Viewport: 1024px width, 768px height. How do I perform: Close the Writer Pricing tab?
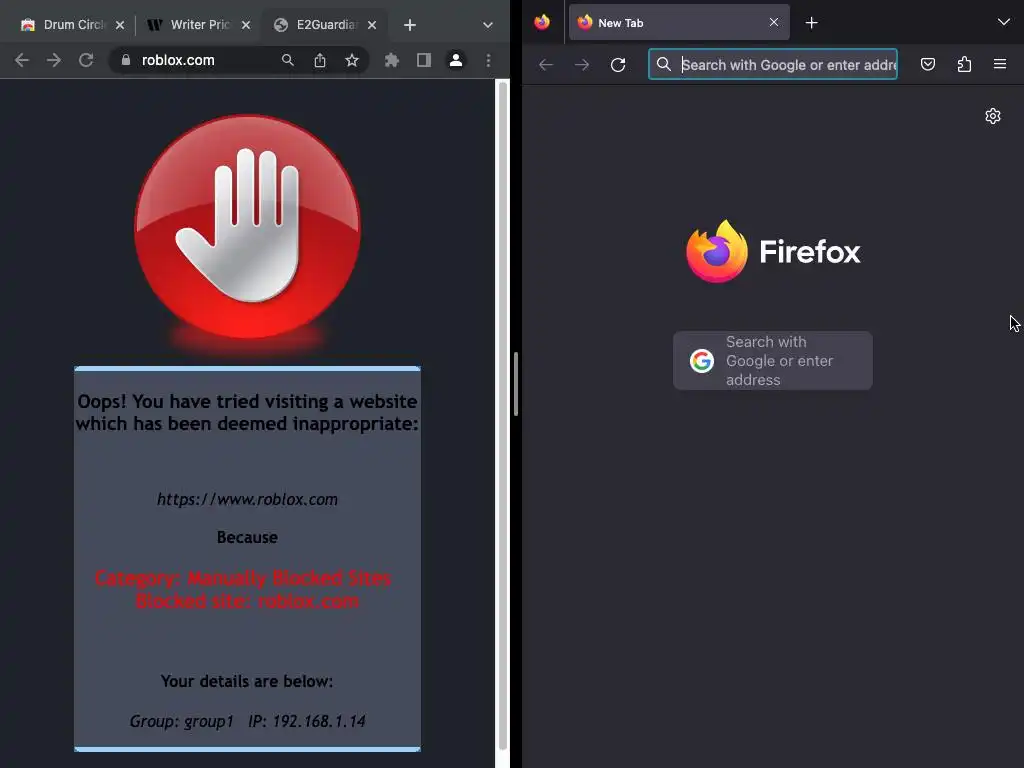246,25
